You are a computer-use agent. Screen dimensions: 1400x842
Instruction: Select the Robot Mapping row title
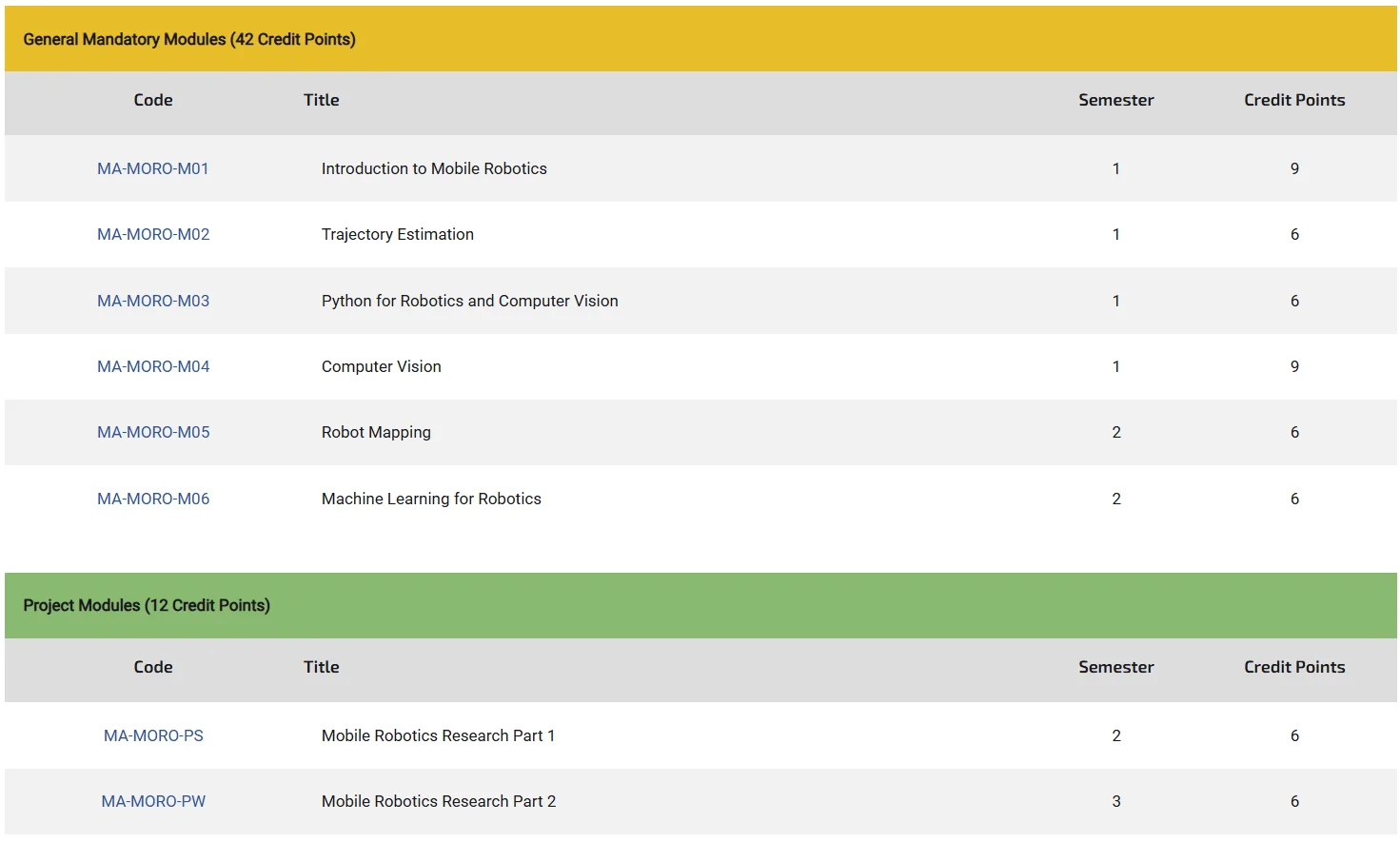(376, 432)
